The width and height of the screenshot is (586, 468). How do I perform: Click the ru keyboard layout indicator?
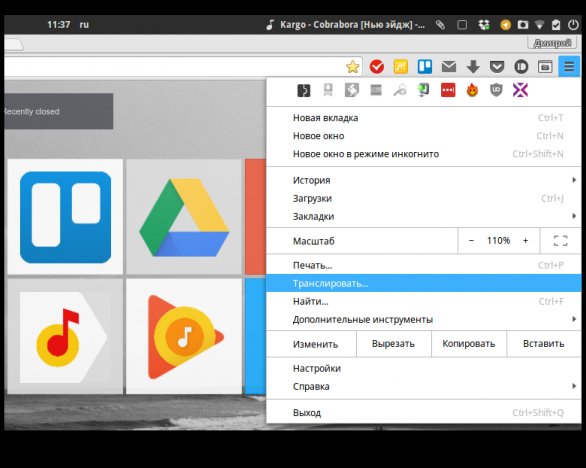pos(84,25)
